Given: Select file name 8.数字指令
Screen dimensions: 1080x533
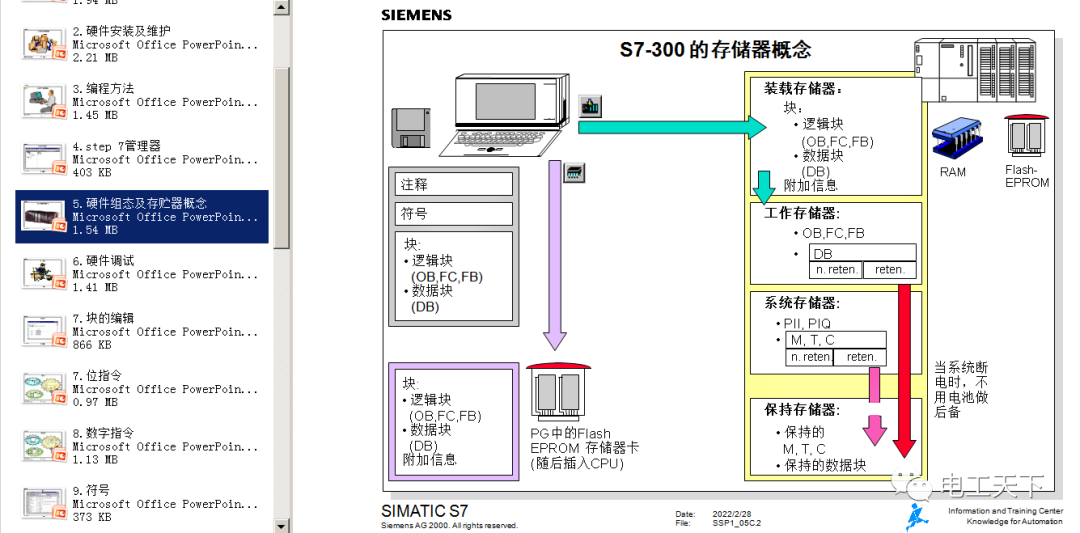Looking at the screenshot, I should pyautogui.click(x=103, y=433).
